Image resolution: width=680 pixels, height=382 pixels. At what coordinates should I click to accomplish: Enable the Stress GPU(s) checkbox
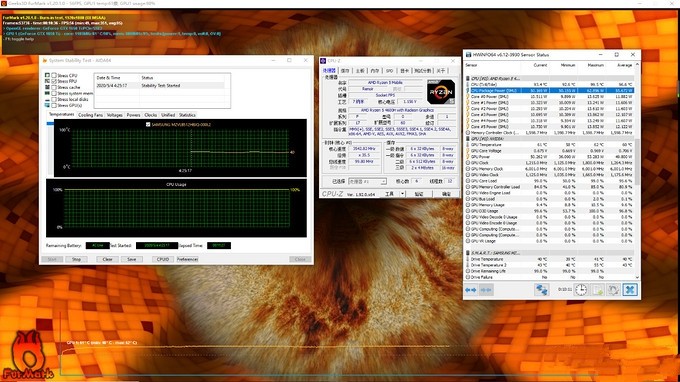coord(54,105)
